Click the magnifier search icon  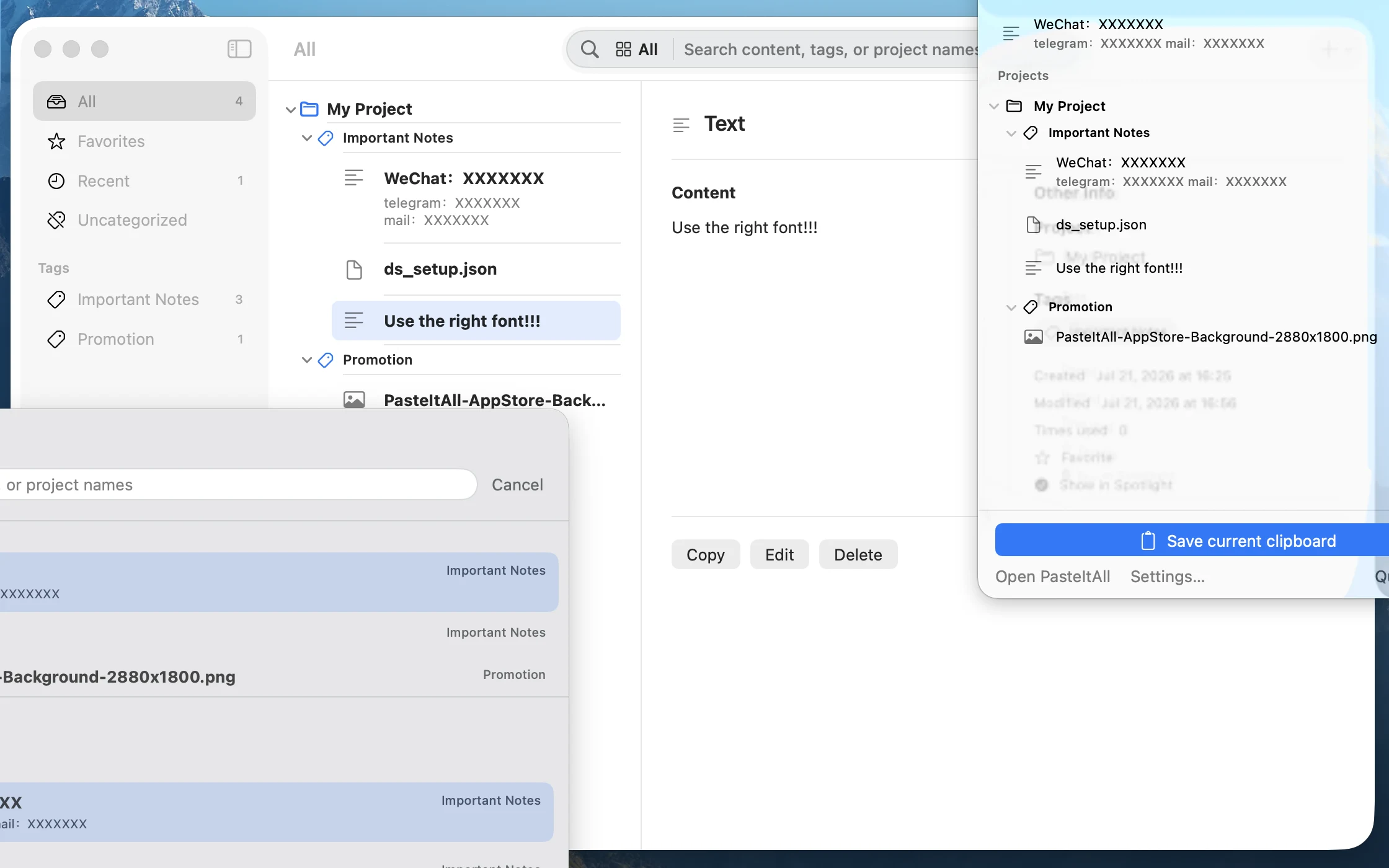[x=590, y=49]
